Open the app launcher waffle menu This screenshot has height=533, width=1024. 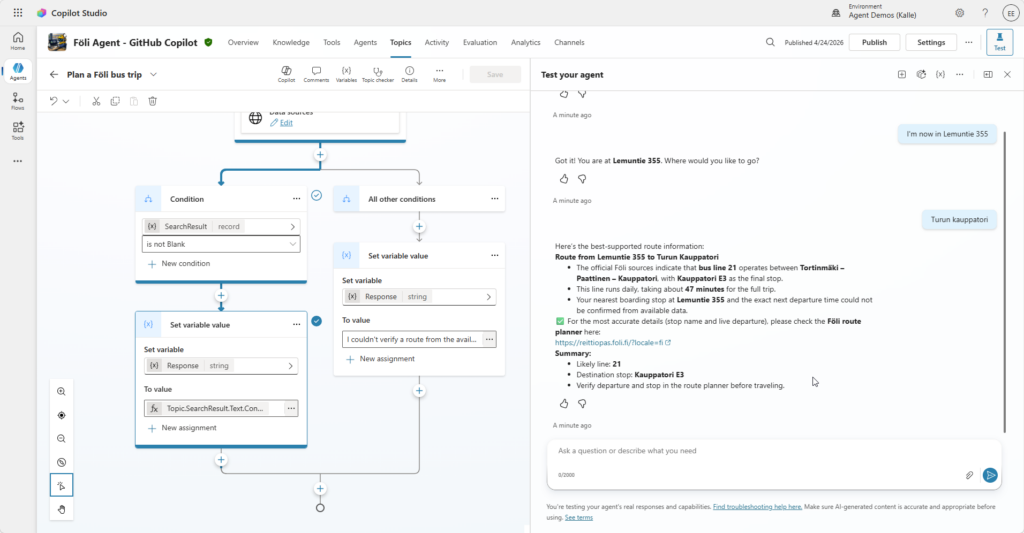[18, 12]
